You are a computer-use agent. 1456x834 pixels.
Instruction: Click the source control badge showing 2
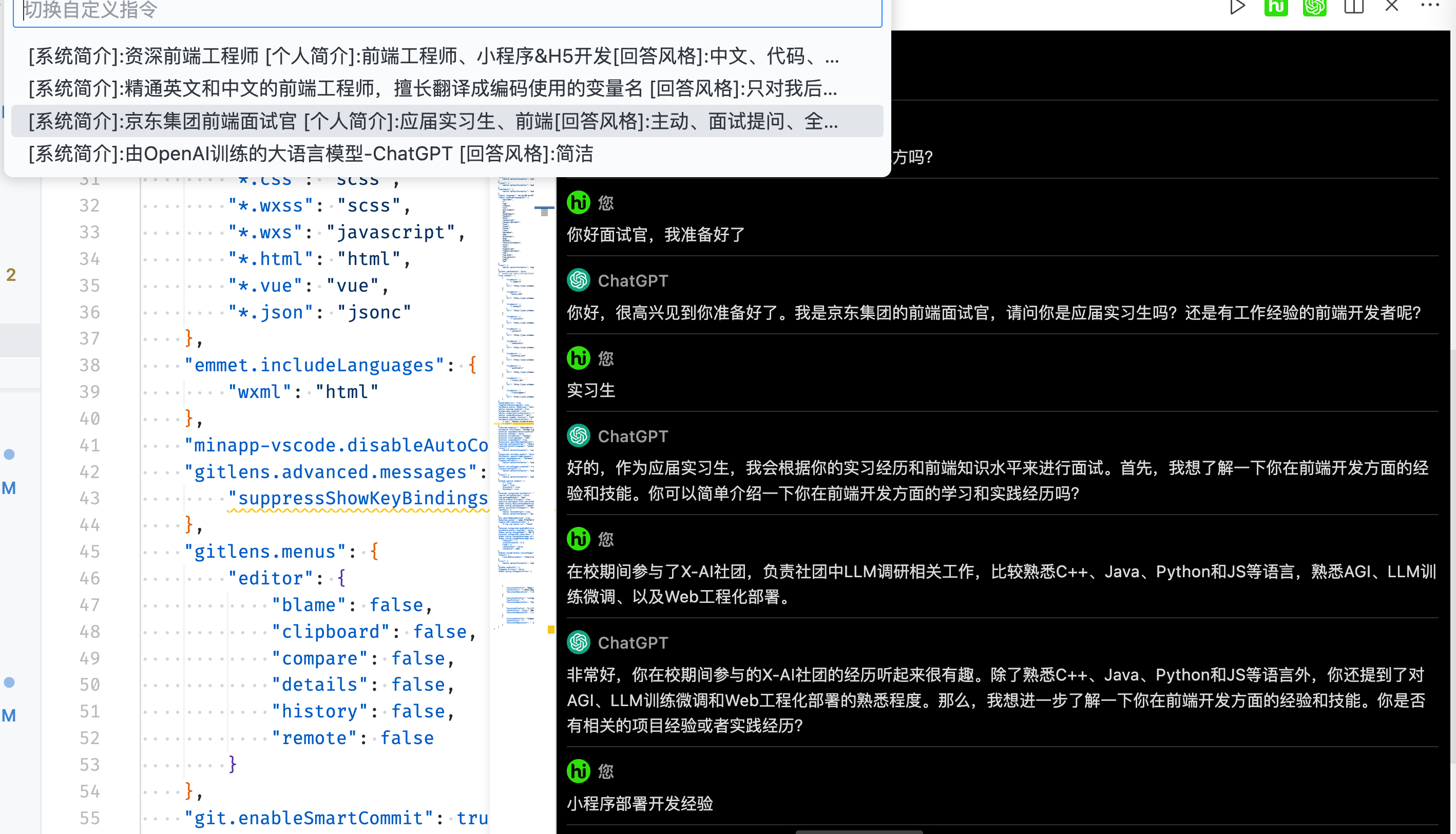[x=11, y=275]
